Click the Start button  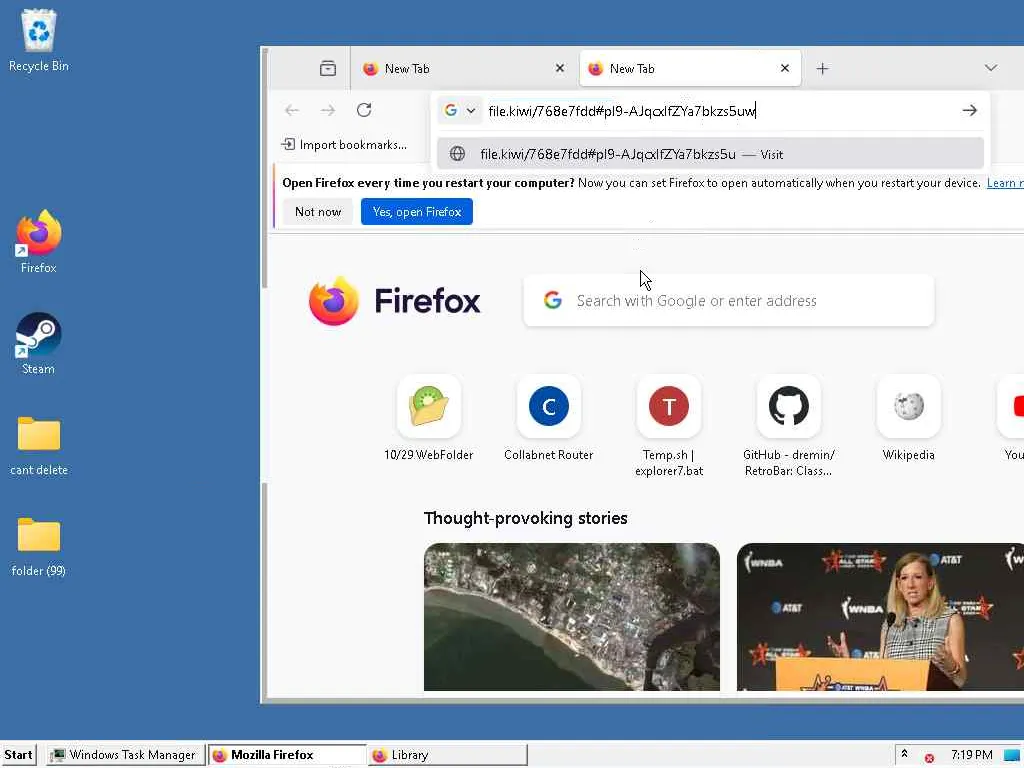(x=18, y=755)
